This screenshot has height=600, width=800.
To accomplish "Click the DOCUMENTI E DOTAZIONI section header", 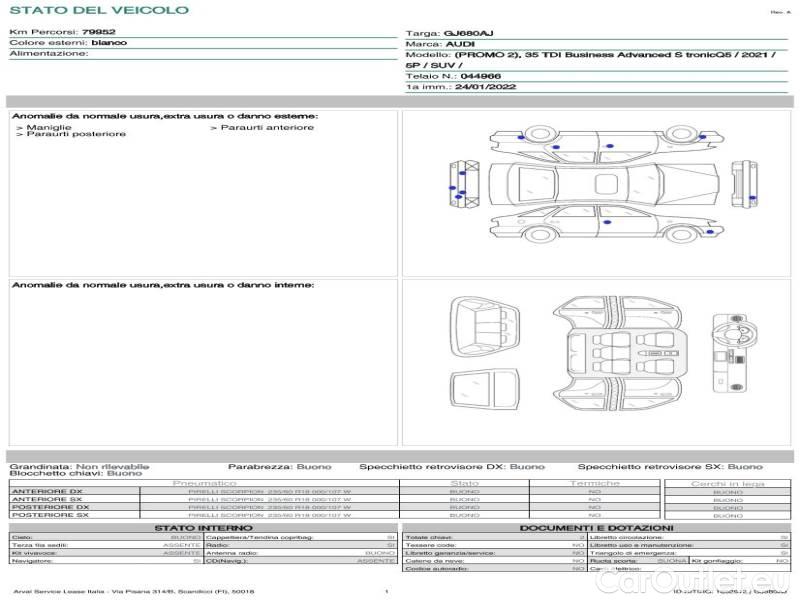I will tap(596, 528).
